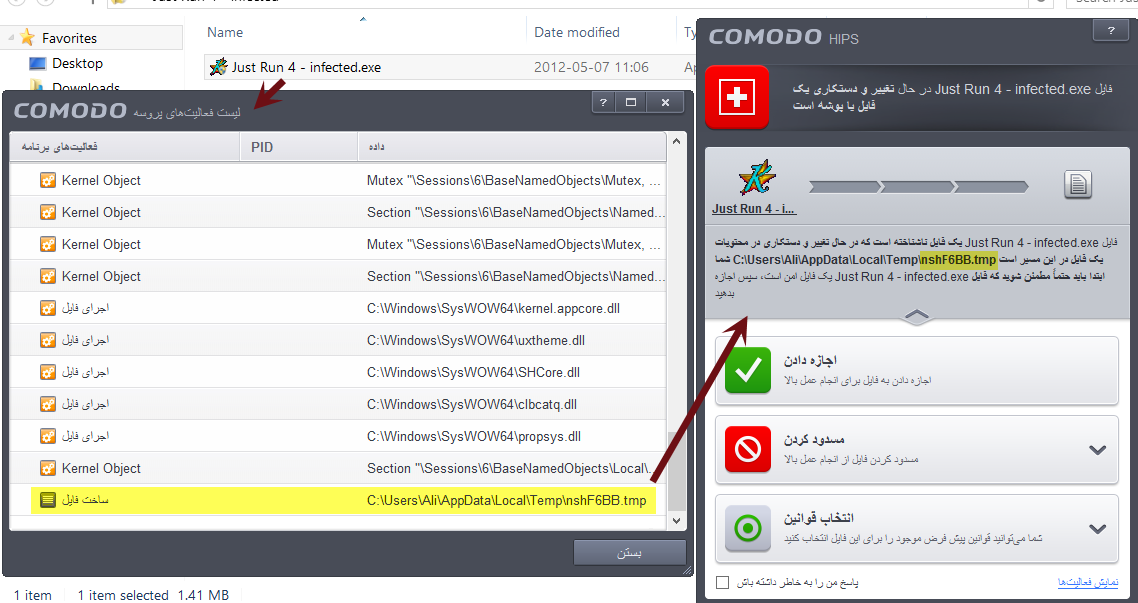Select the Desktop folder icon under Favorites
The width and height of the screenshot is (1138, 603).
point(38,64)
